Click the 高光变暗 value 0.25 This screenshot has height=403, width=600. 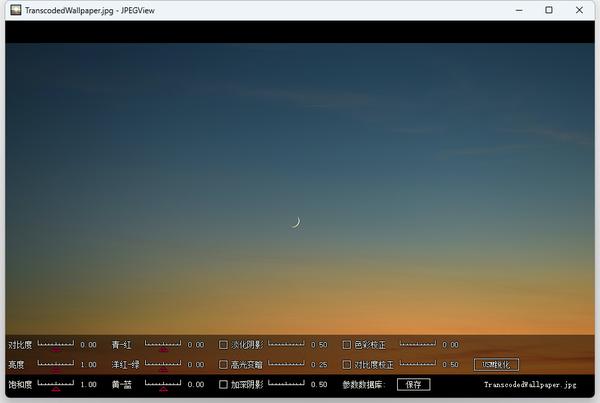319,364
